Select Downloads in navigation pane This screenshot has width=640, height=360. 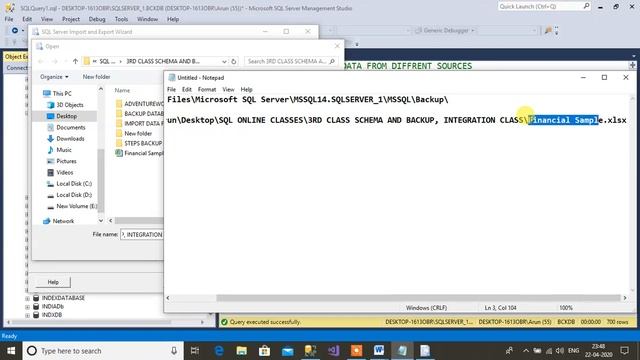[66, 139]
